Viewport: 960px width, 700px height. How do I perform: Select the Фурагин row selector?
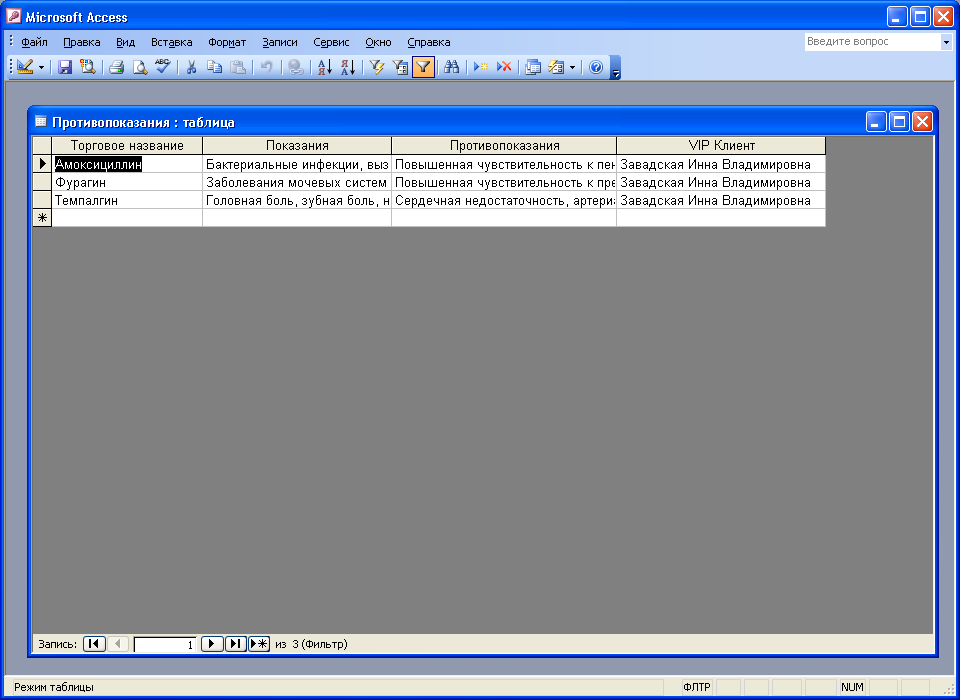coord(42,182)
